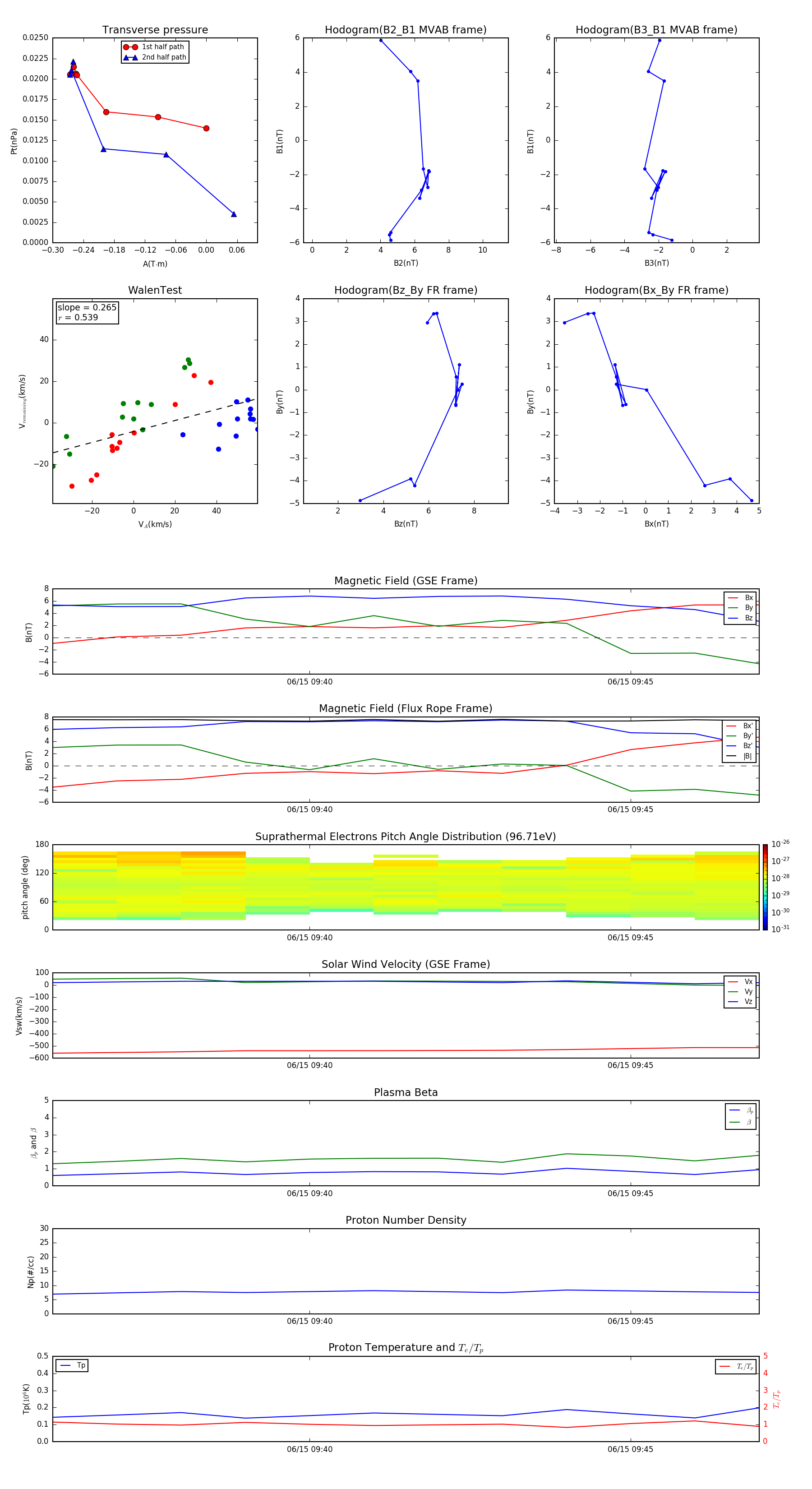Click the "Proton Temperature and Te/Tp" title
812x1489 pixels.
point(406,1348)
